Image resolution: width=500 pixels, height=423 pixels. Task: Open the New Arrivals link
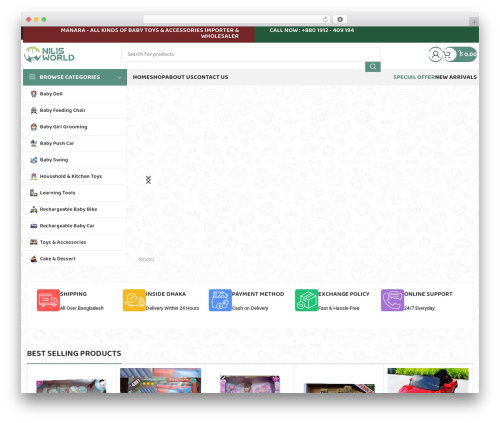coord(456,77)
